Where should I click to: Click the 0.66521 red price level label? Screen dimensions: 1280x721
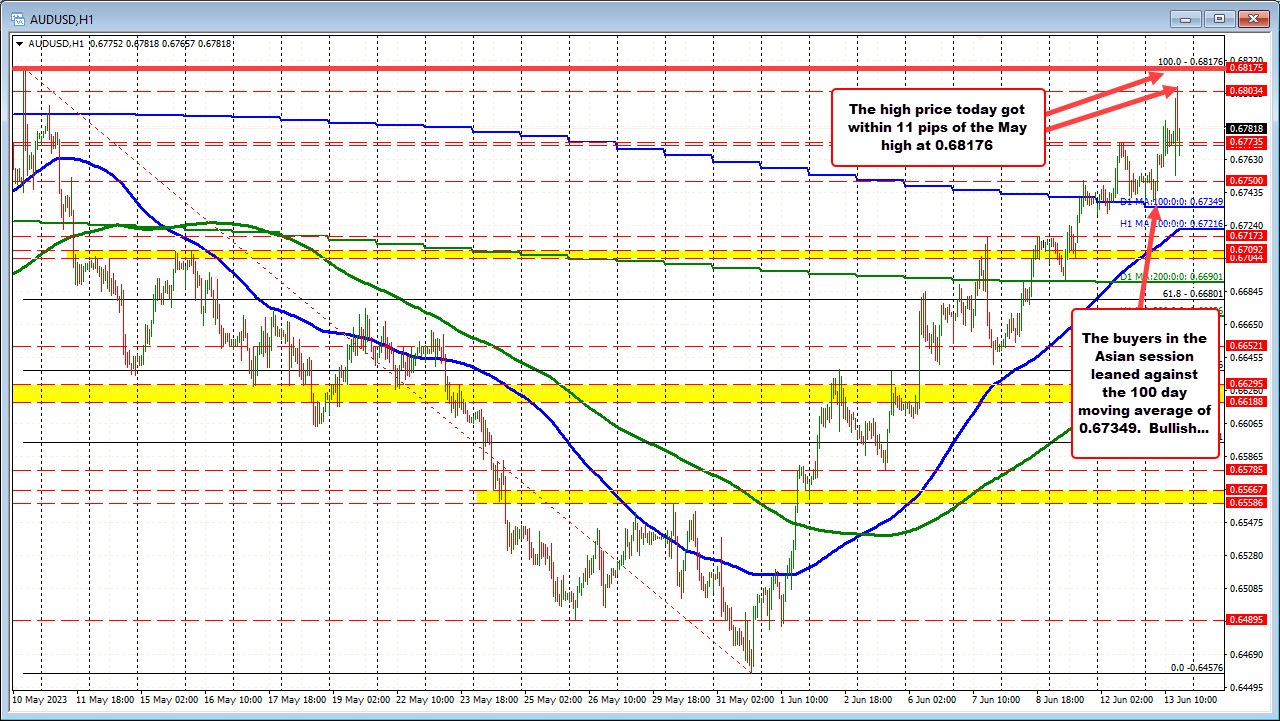point(1246,345)
